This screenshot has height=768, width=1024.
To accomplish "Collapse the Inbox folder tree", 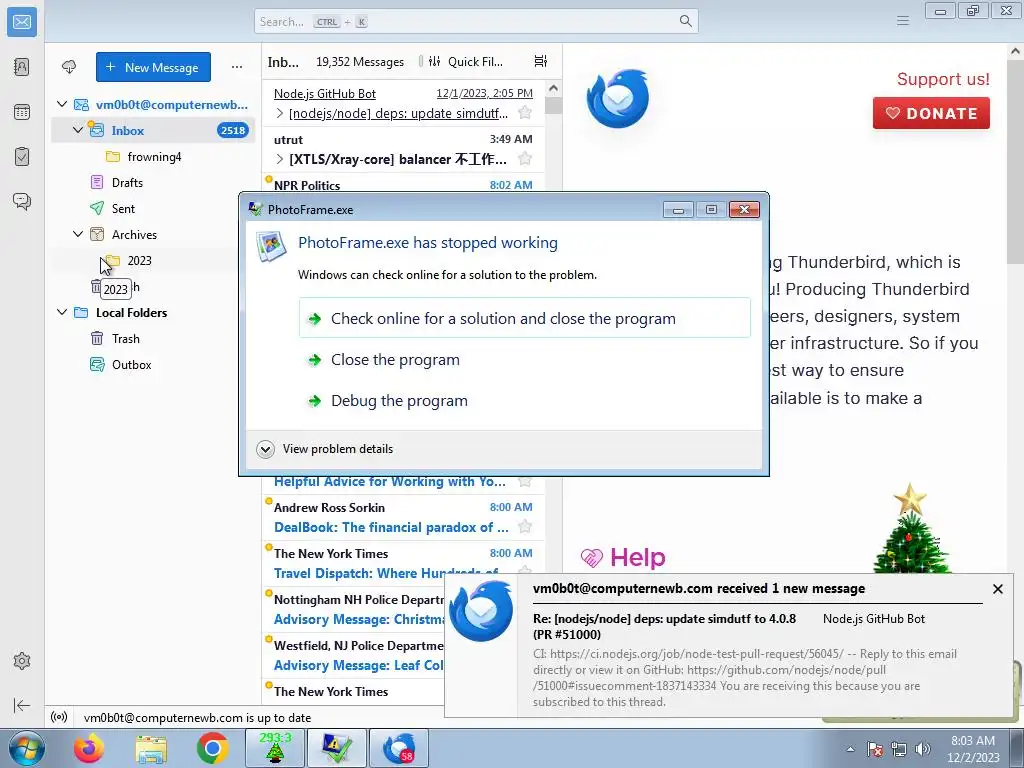I will coord(78,130).
